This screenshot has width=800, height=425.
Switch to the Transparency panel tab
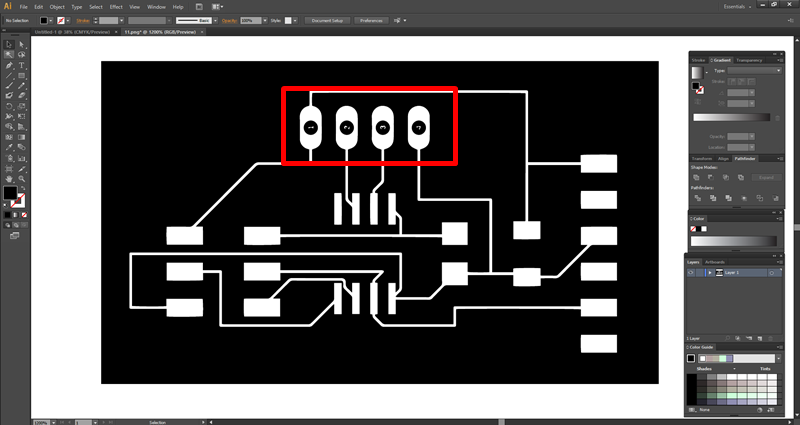749,60
